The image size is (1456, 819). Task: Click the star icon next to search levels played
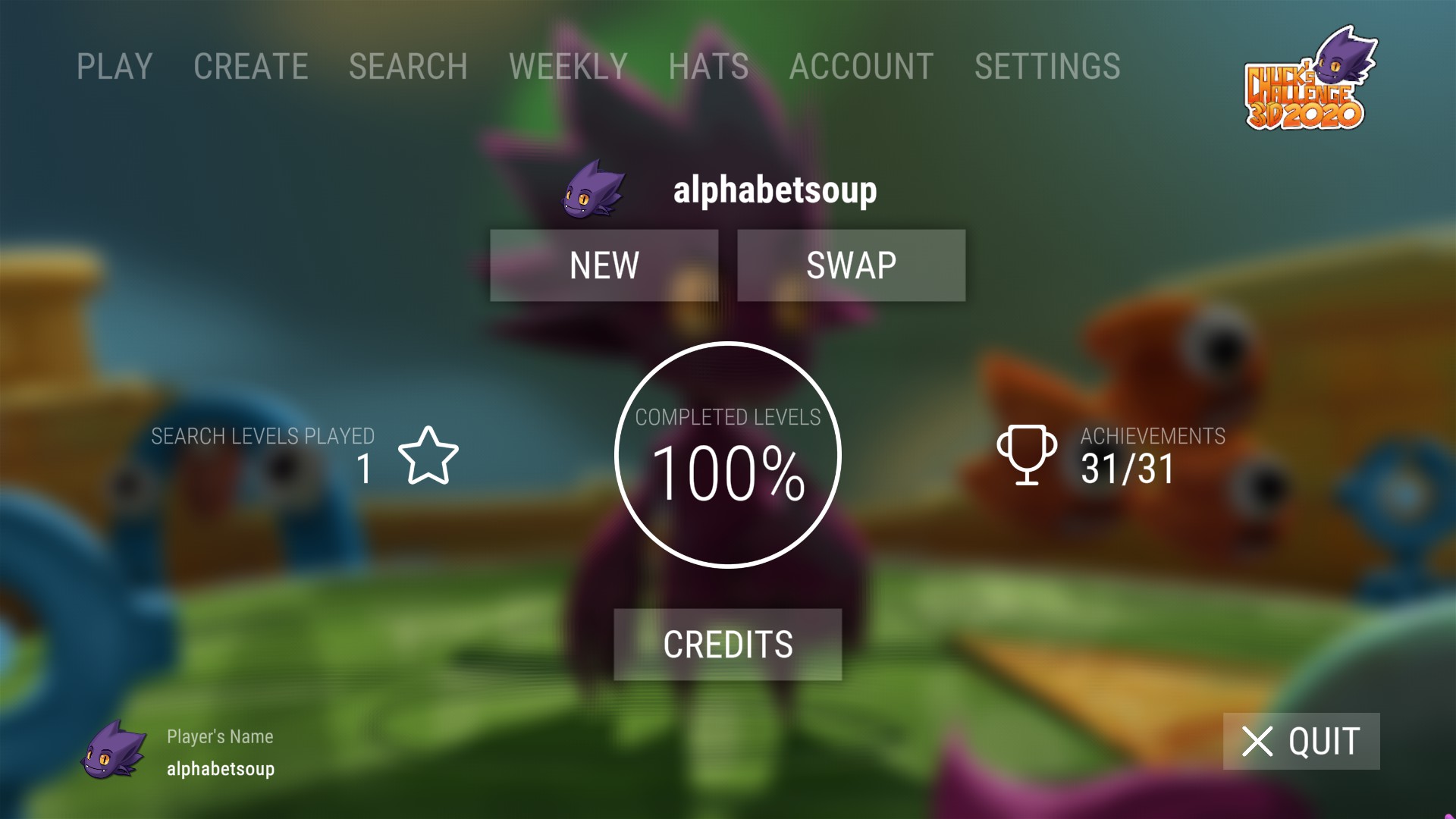(x=428, y=455)
